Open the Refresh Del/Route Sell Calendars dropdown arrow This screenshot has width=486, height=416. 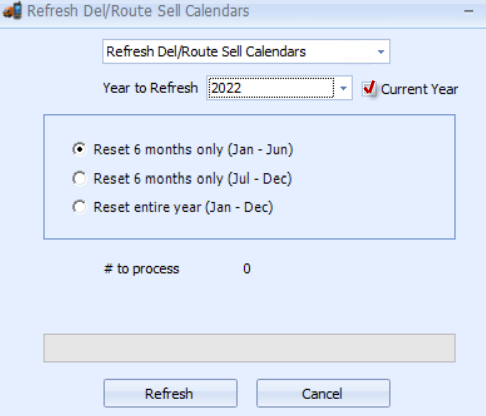[x=381, y=52]
